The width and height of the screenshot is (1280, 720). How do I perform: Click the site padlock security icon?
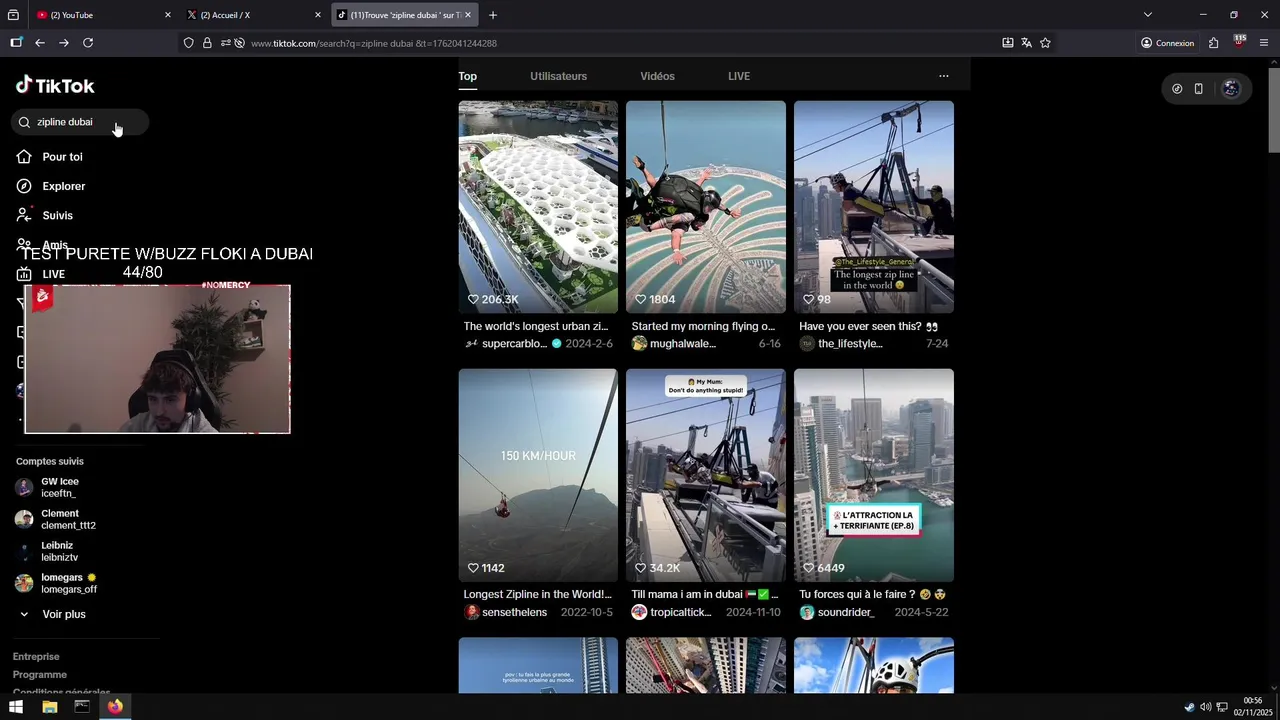pos(207,43)
